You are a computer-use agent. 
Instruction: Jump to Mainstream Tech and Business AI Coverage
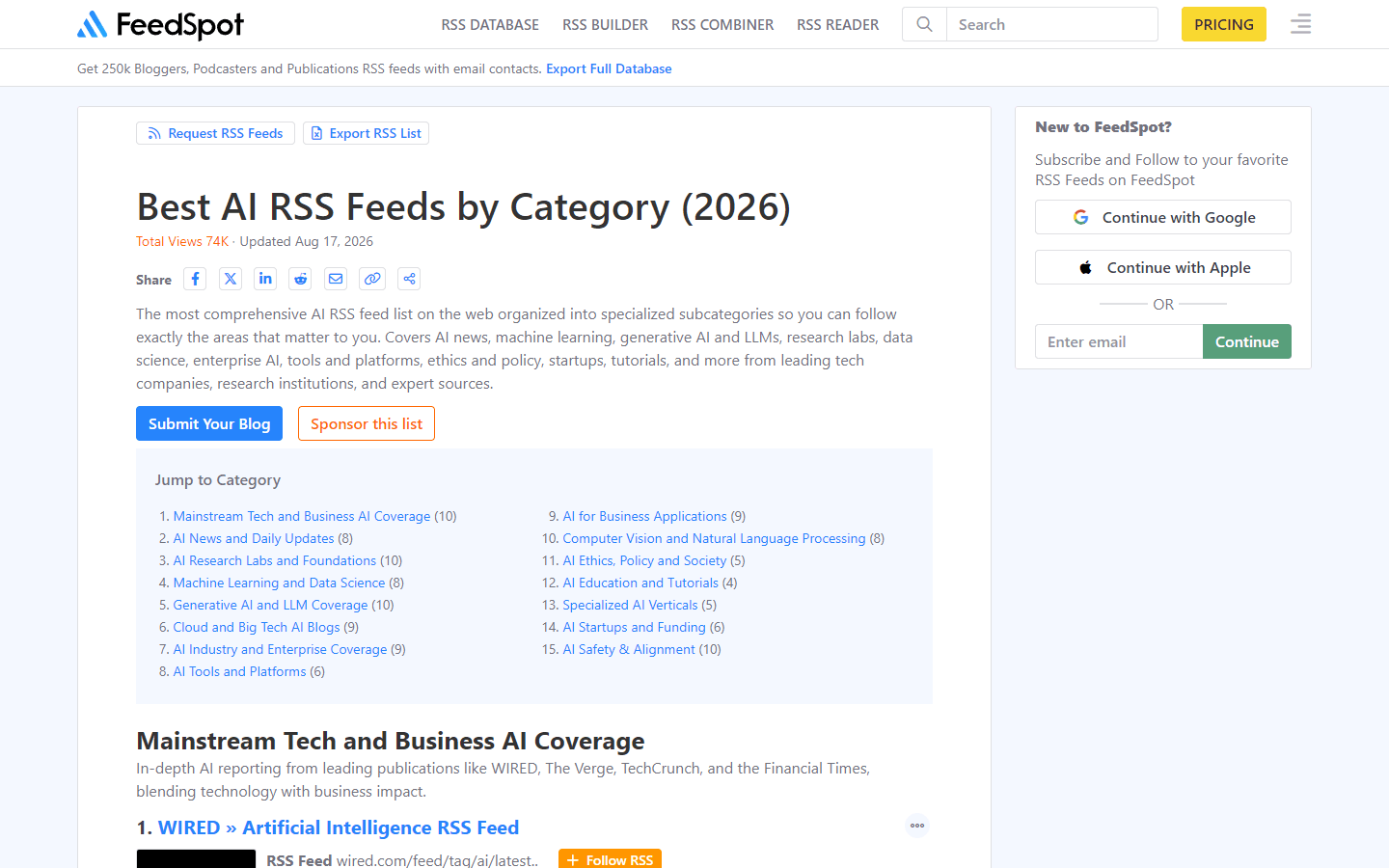point(302,516)
